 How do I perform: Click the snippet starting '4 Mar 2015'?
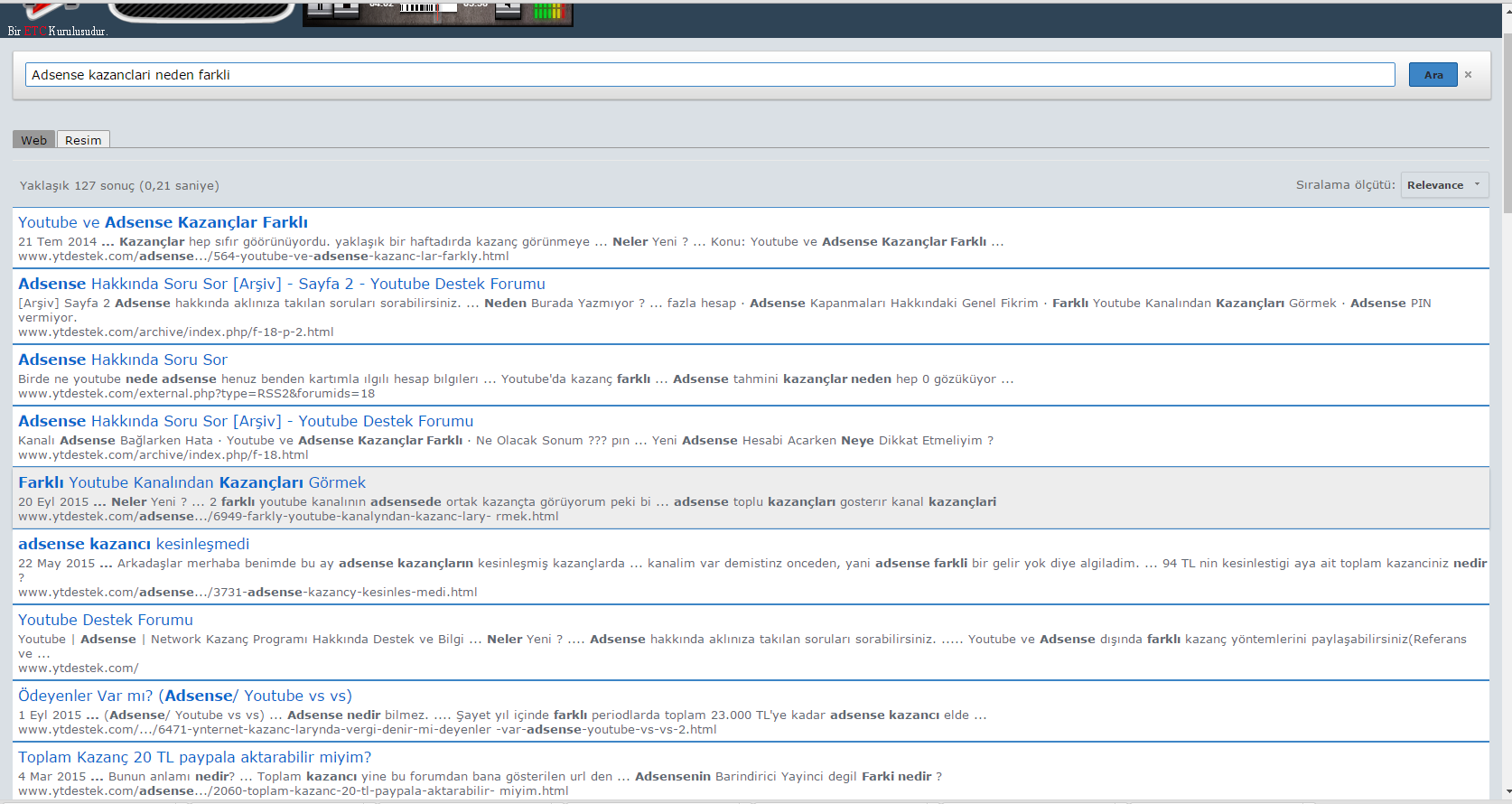click(x=480, y=777)
